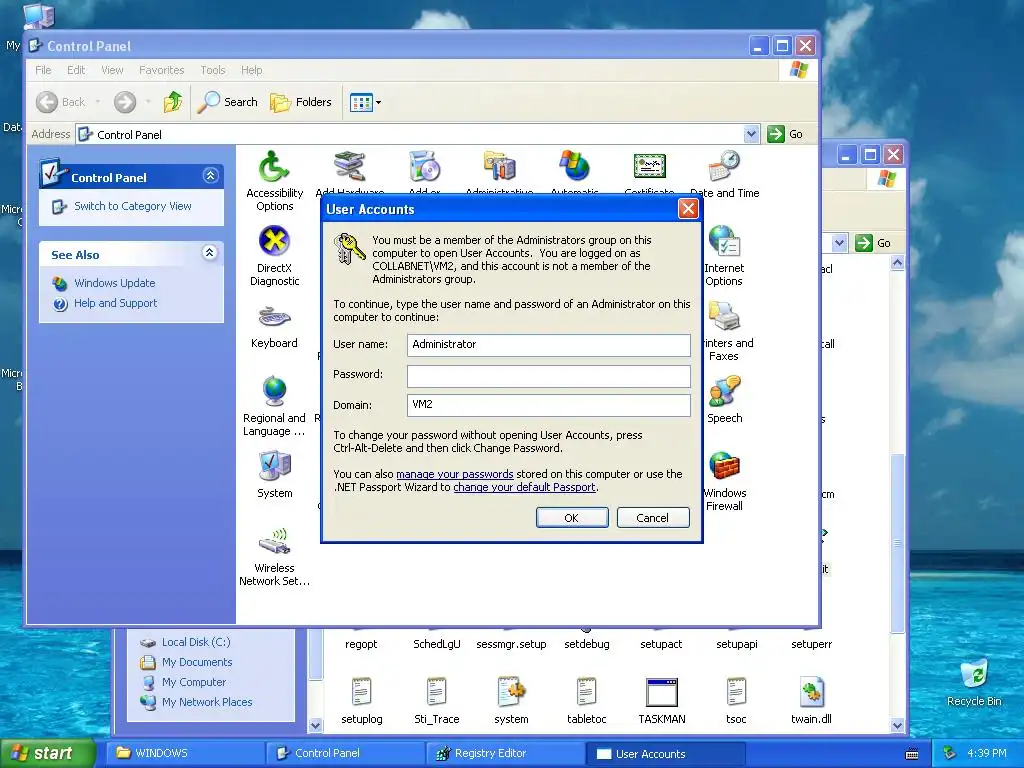Click the Go button in Control Panel
The height and width of the screenshot is (768, 1024).
[x=785, y=134]
